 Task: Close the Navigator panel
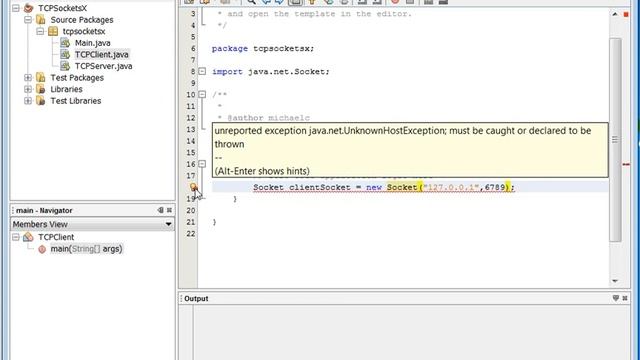(x=169, y=210)
